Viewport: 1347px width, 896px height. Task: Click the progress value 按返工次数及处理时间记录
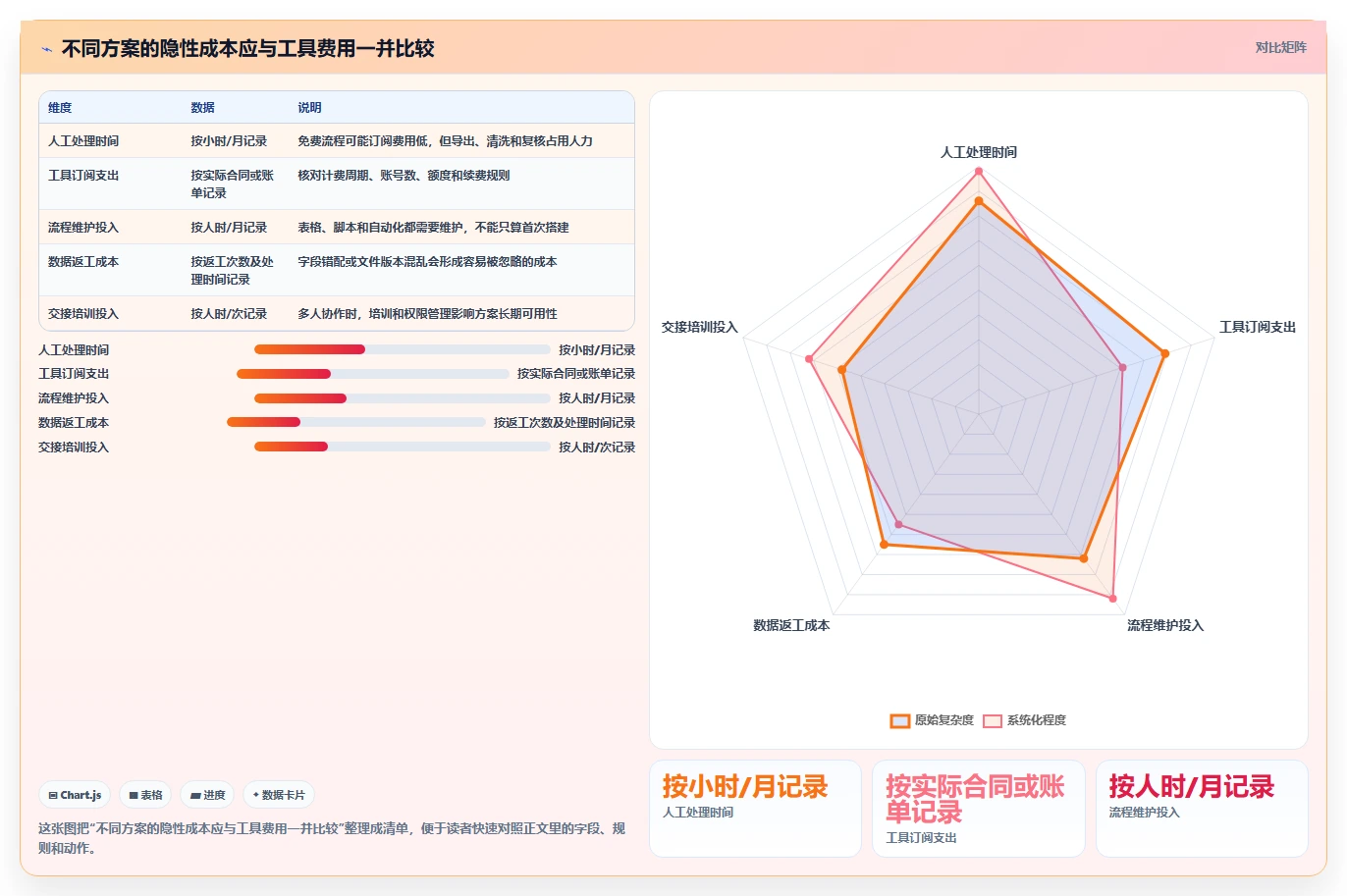tap(565, 423)
